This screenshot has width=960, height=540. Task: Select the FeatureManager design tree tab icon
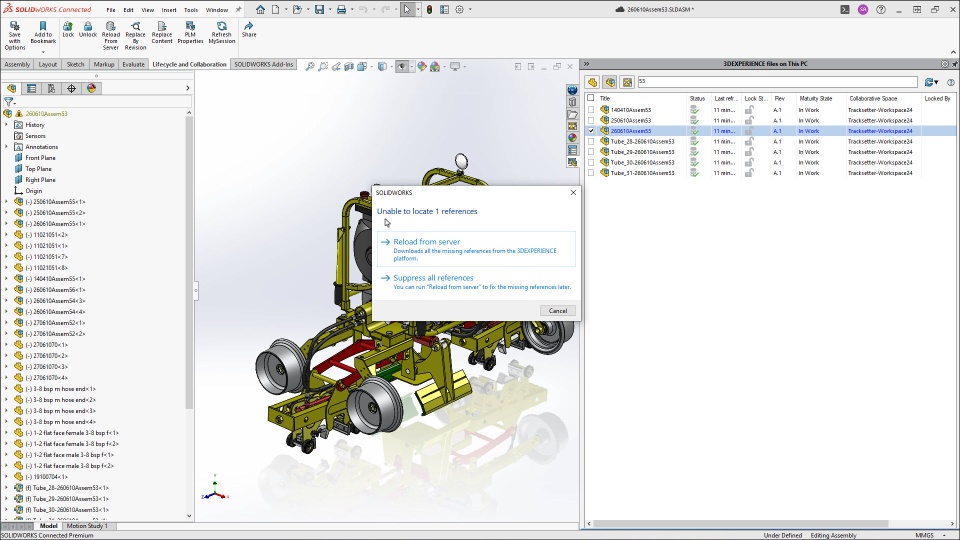(x=12, y=88)
